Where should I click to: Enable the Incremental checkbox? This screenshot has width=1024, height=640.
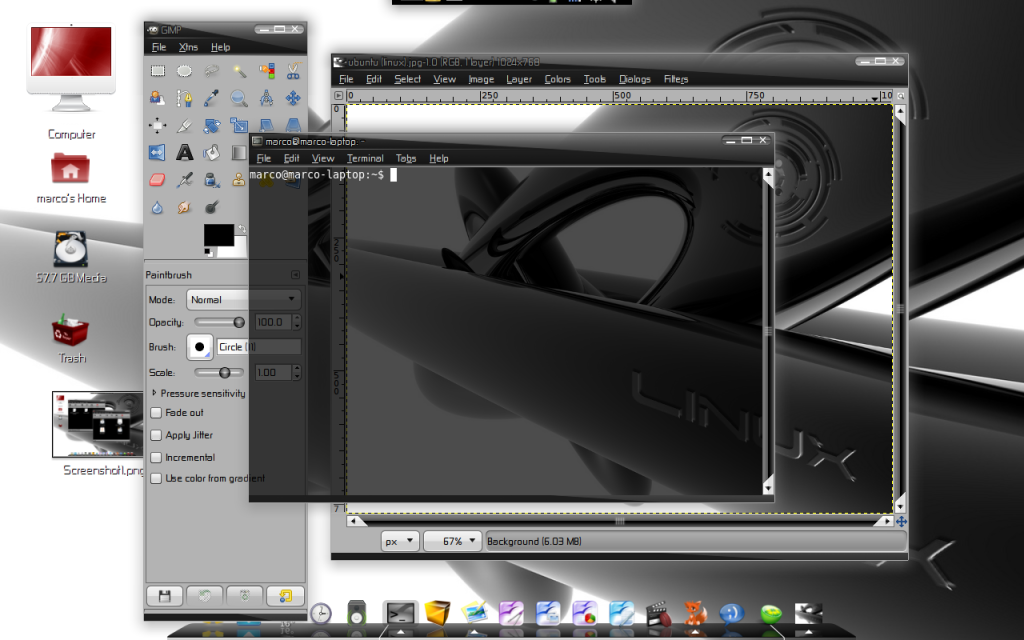click(x=156, y=457)
